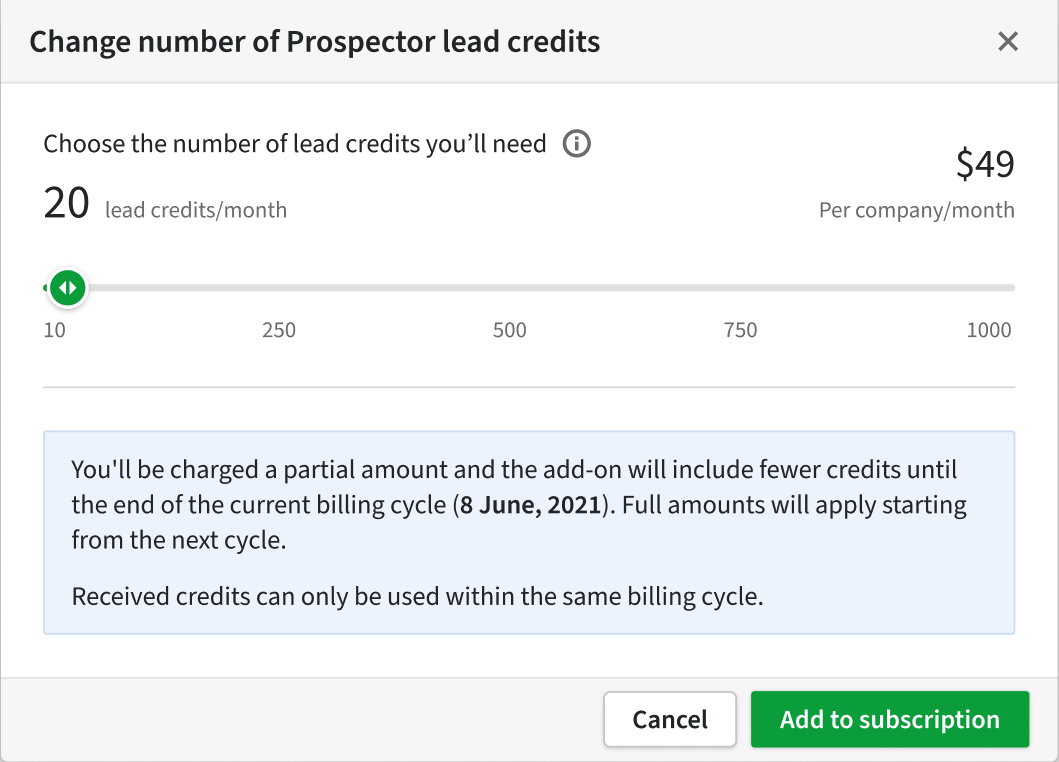Click Add to subscription button
This screenshot has width=1059, height=762.
(890, 719)
